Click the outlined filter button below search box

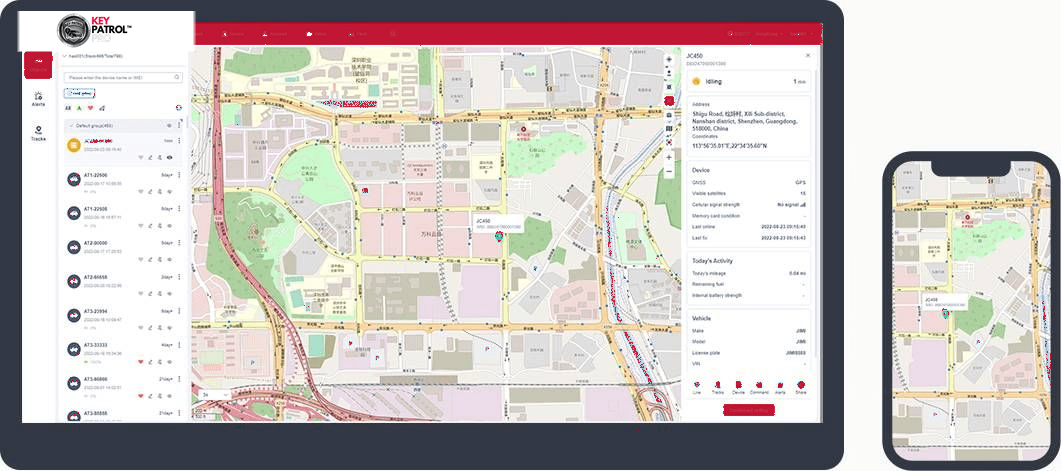click(80, 93)
